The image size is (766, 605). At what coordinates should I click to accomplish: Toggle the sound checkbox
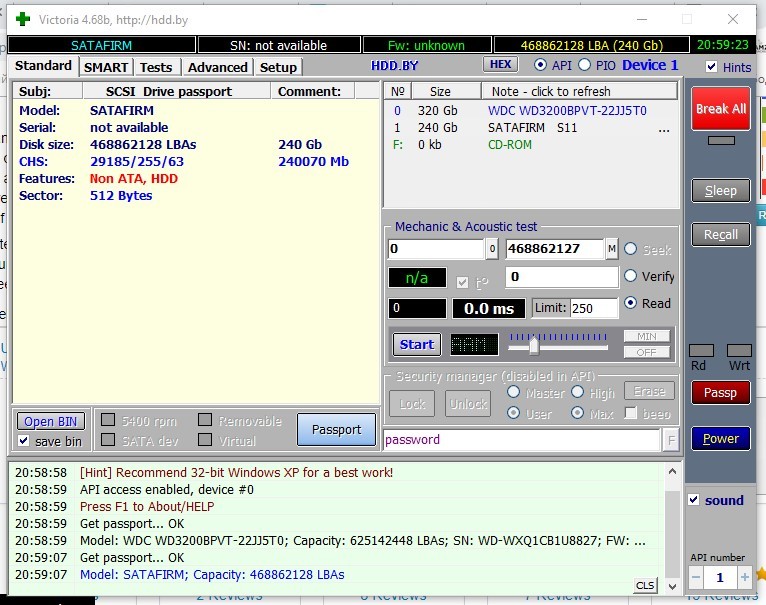click(694, 500)
